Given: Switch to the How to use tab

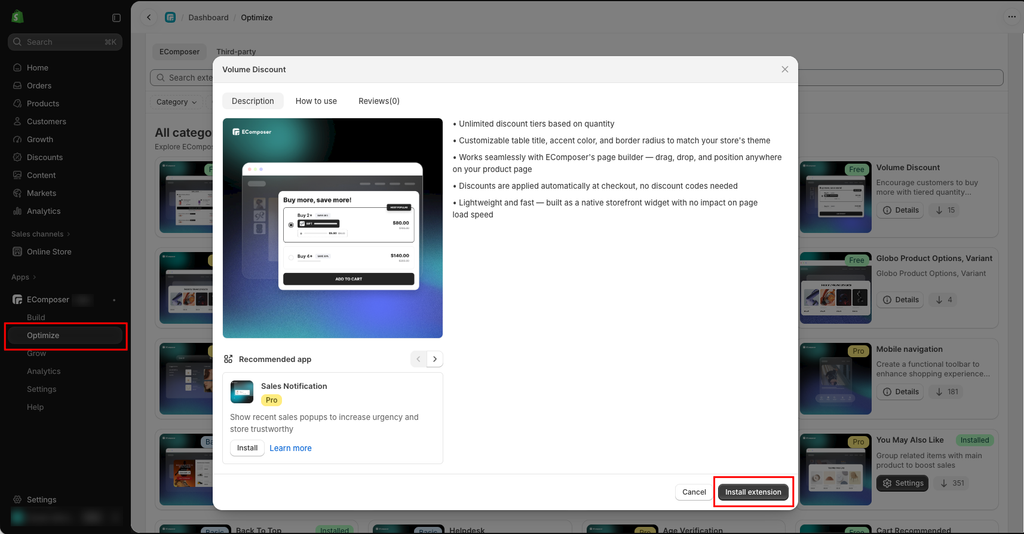Looking at the screenshot, I should [316, 101].
